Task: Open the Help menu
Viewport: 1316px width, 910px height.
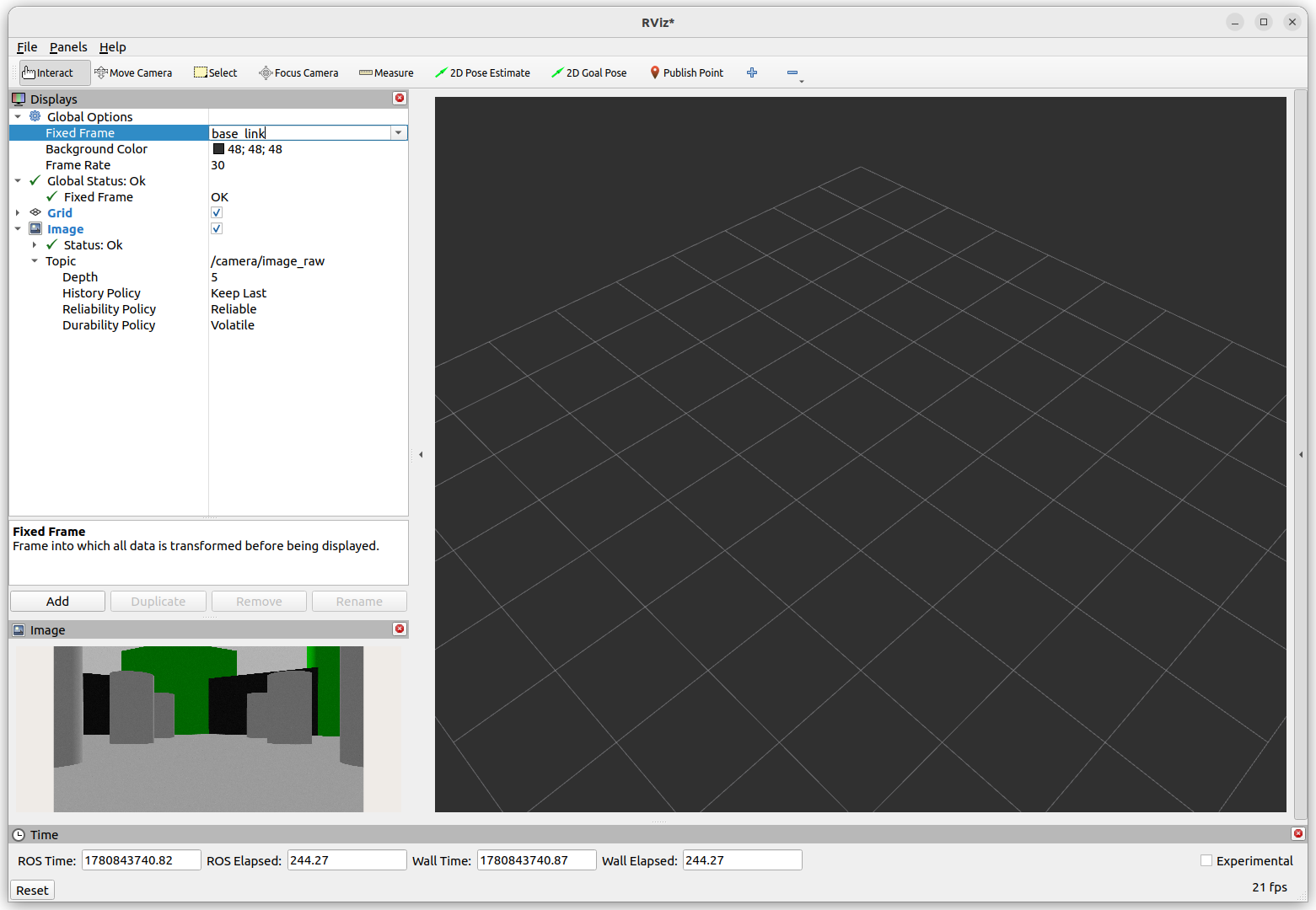Action: [x=112, y=47]
